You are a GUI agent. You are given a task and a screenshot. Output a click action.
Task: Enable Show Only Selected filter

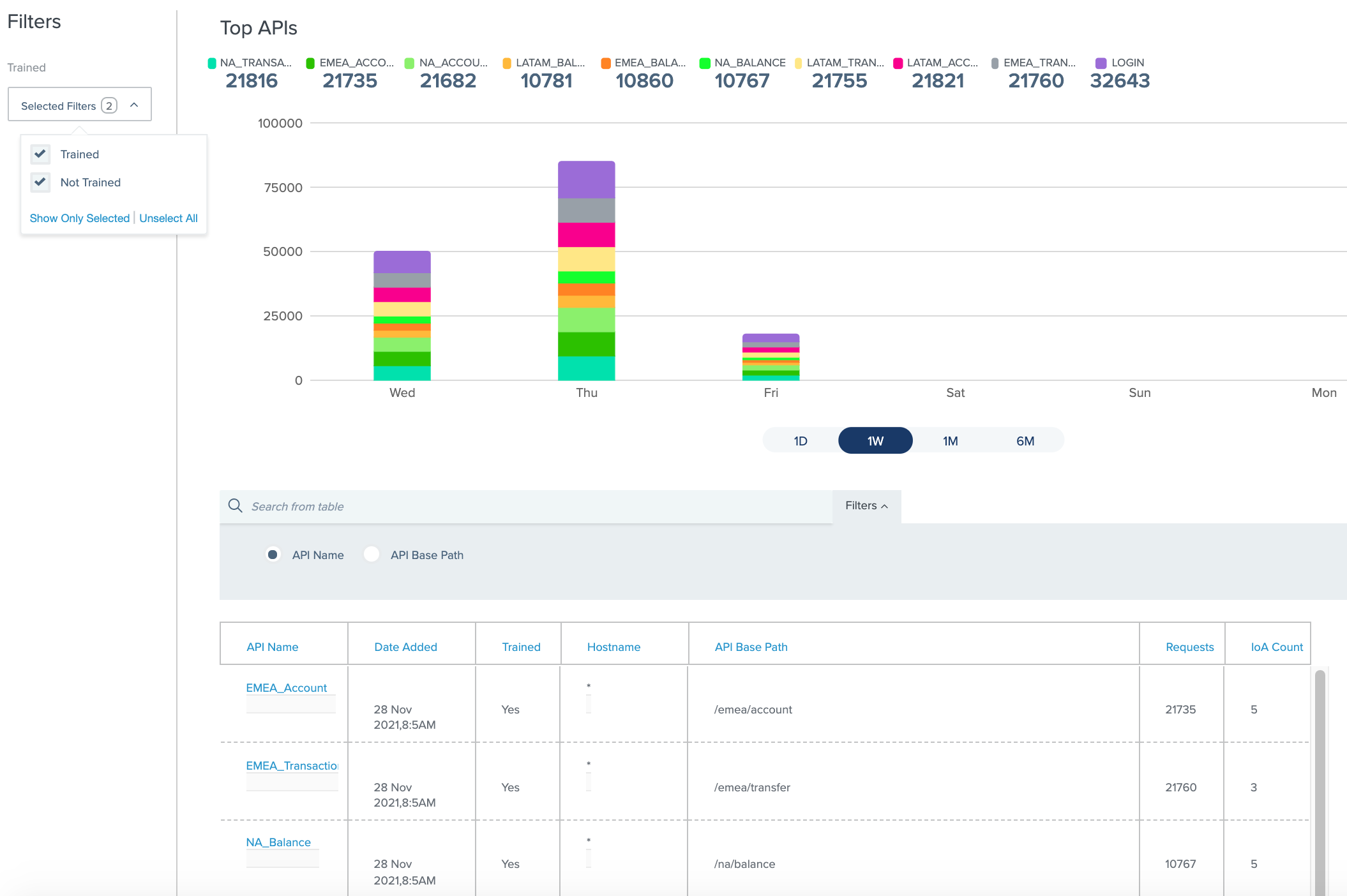coord(79,218)
